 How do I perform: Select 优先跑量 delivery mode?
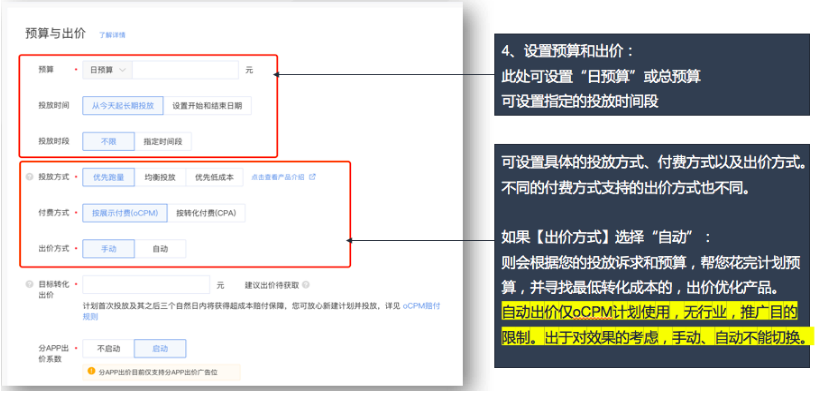pyautogui.click(x=108, y=177)
